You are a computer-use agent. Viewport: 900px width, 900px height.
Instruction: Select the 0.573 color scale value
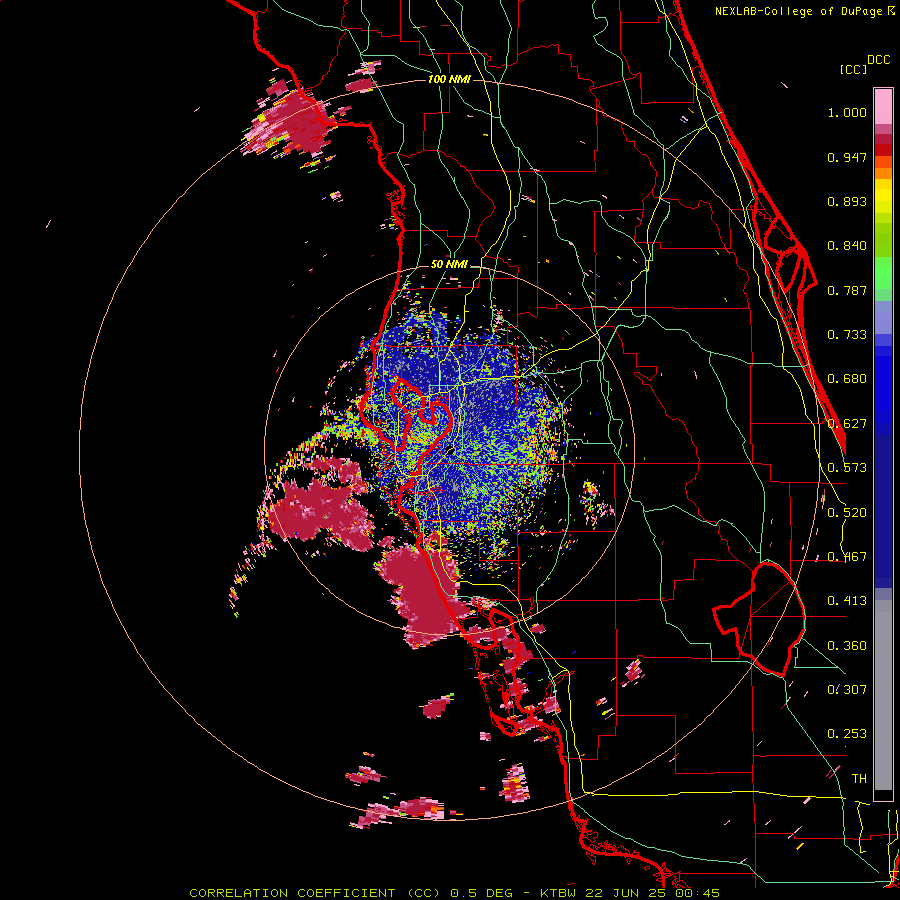[847, 468]
